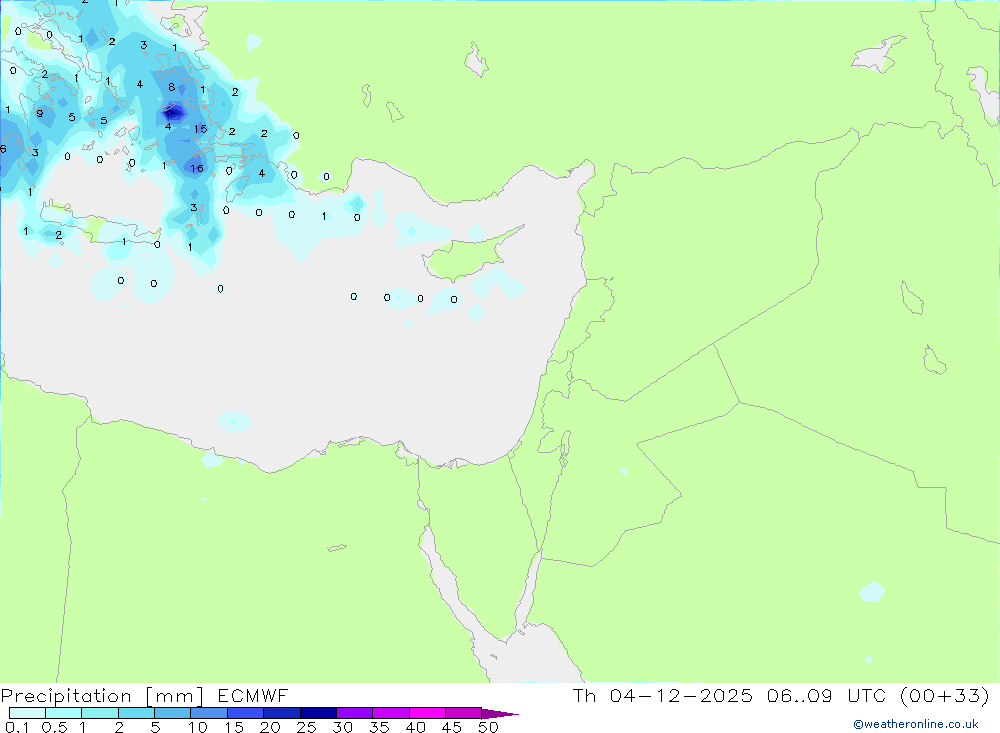Click the '0.1' legend scale label

pyautogui.click(x=17, y=727)
